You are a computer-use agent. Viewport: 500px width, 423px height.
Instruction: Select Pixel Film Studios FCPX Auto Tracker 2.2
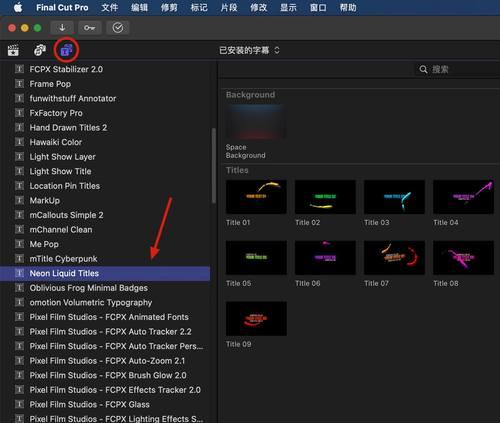pyautogui.click(x=105, y=331)
